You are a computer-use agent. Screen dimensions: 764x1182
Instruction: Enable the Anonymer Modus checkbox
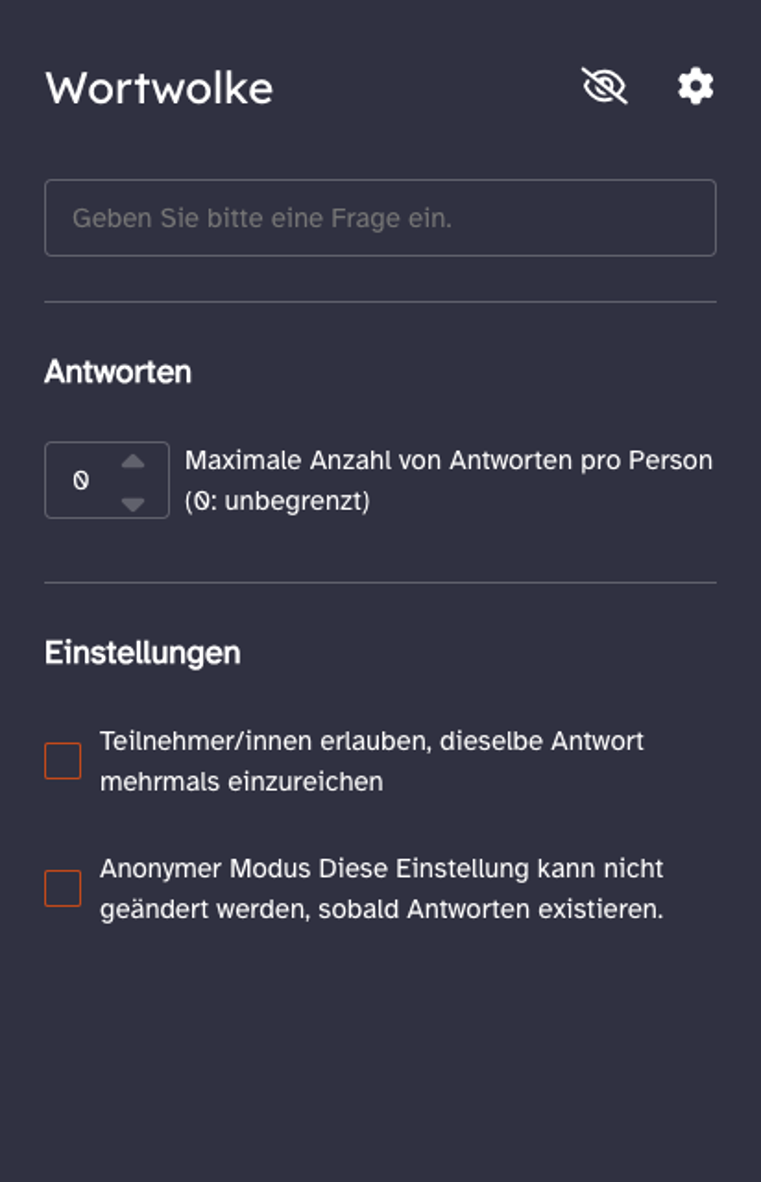pos(63,888)
